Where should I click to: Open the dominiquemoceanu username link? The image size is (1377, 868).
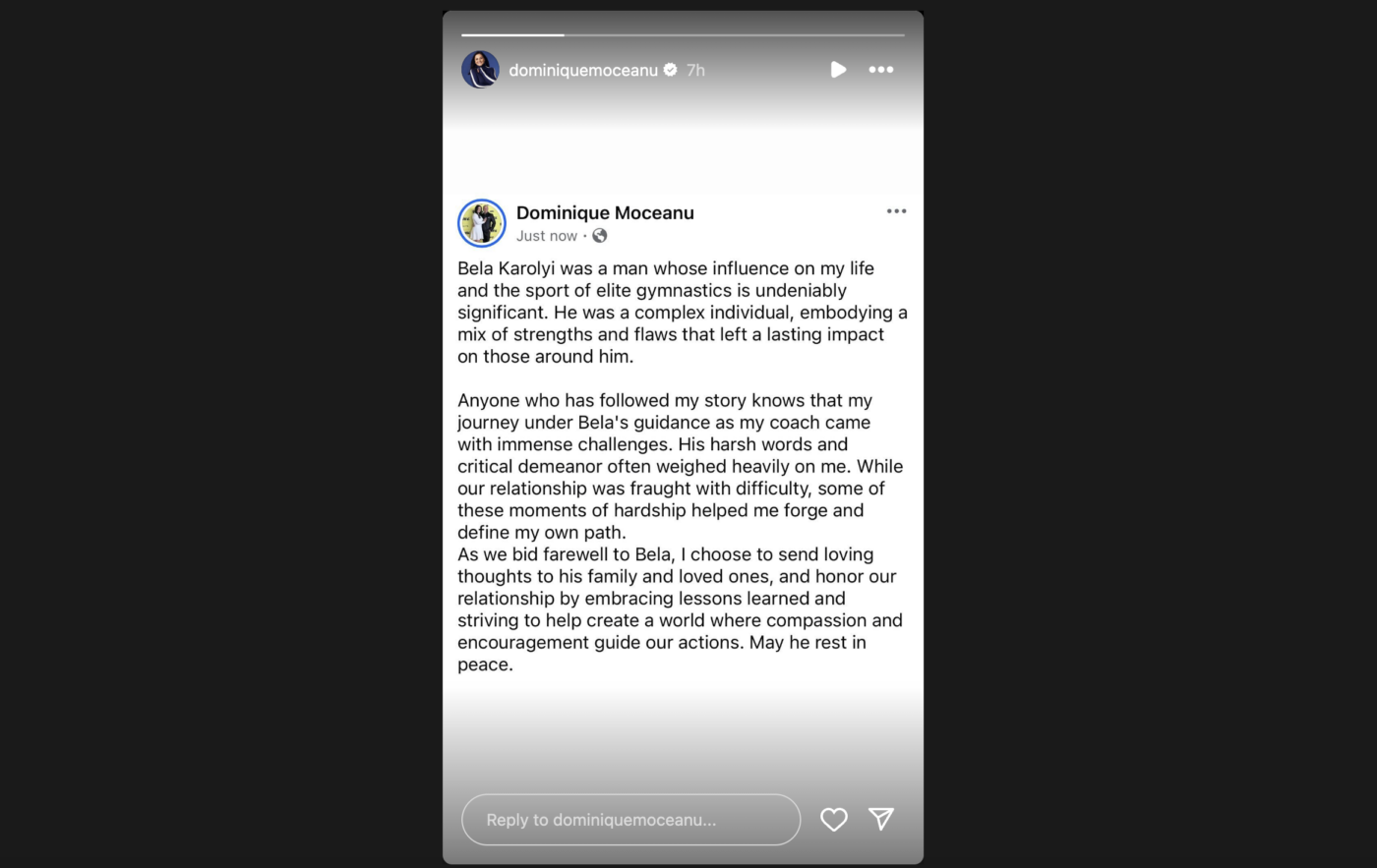583,70
